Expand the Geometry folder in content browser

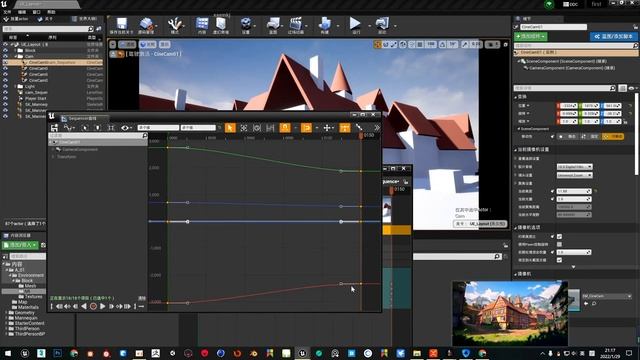7,313
